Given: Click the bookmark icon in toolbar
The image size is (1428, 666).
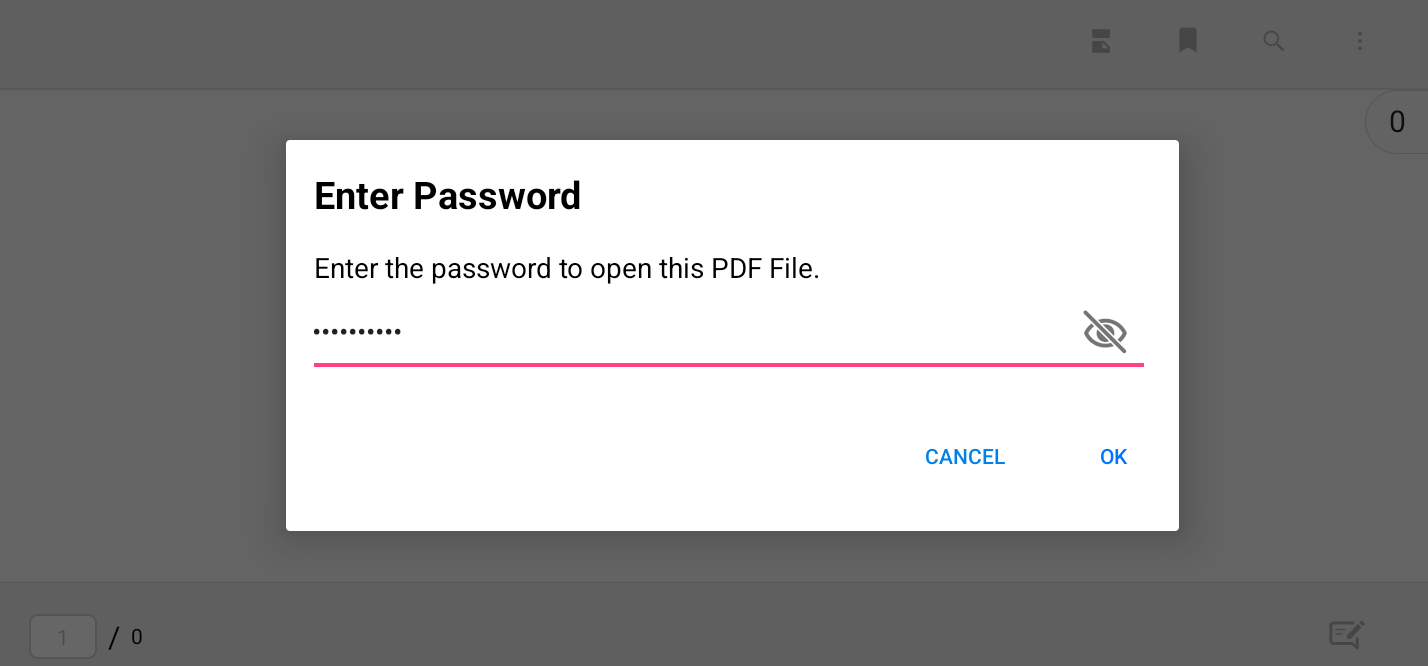Looking at the screenshot, I should (x=1188, y=41).
